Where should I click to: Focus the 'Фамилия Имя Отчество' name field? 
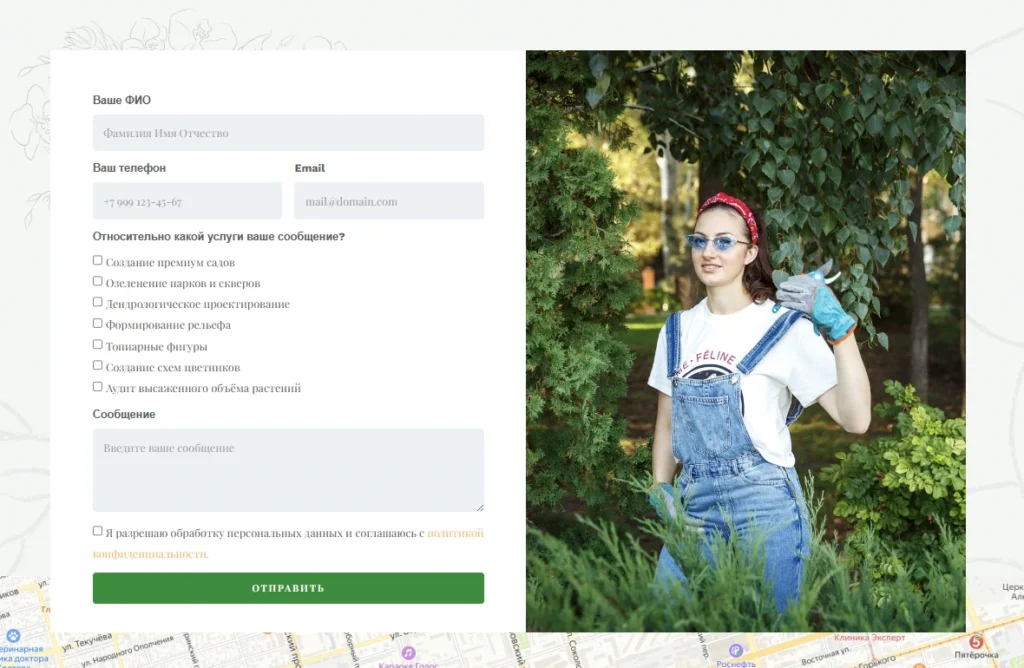click(x=288, y=133)
